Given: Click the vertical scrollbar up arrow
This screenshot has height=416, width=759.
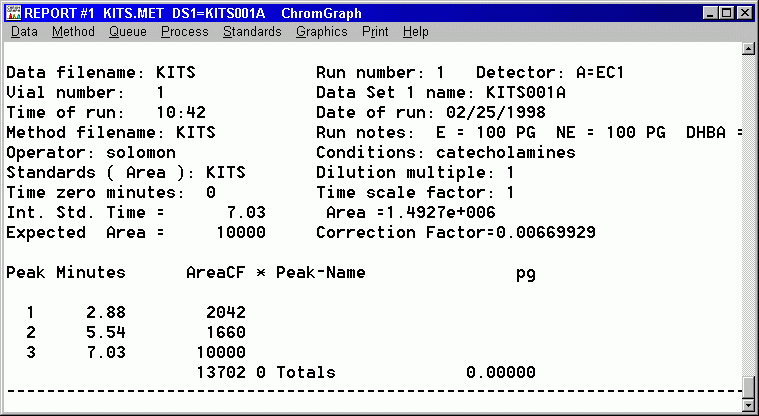Looking at the screenshot, I should [749, 48].
